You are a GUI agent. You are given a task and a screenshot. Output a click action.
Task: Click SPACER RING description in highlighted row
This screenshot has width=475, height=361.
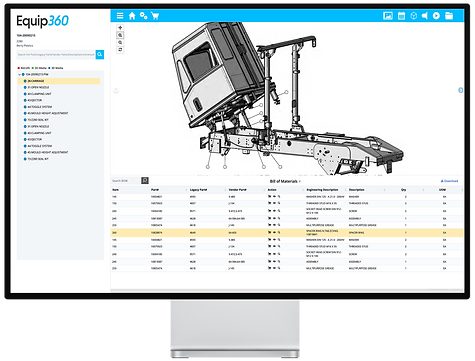(x=356, y=233)
